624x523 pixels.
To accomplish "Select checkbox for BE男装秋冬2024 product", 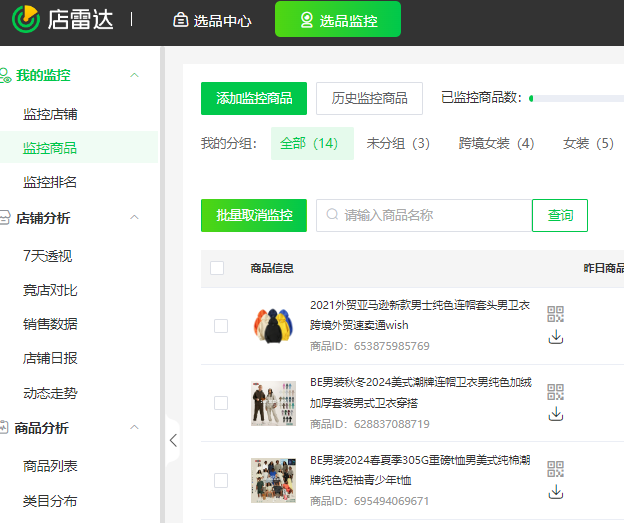I will [221, 403].
